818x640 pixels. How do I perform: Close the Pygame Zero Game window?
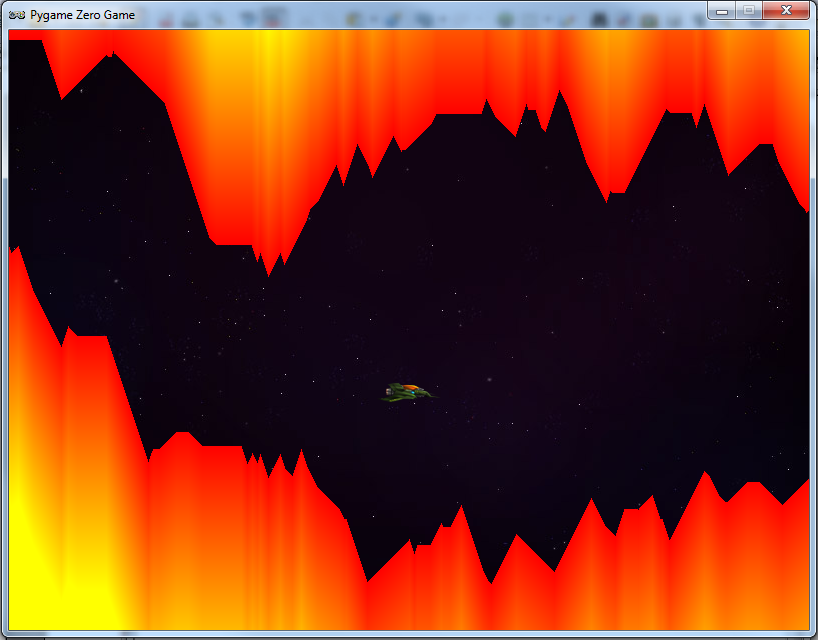[786, 10]
